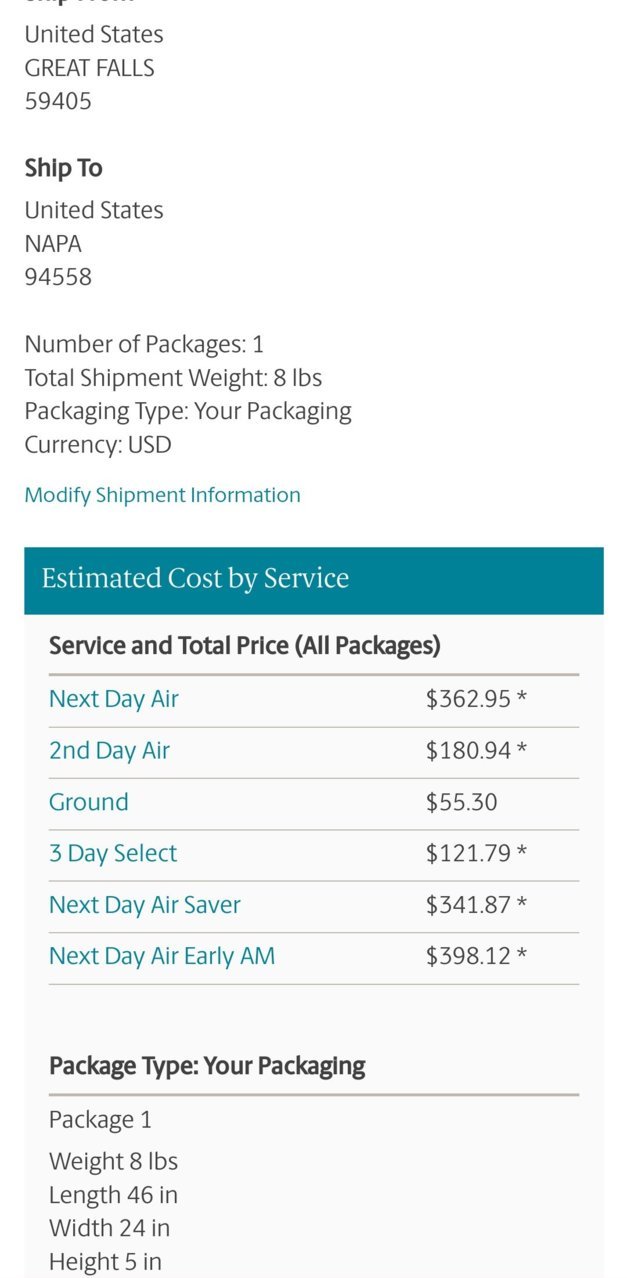This screenshot has width=627, height=1278.
Task: Select Next Day Air Early AM service
Action: click(x=162, y=957)
